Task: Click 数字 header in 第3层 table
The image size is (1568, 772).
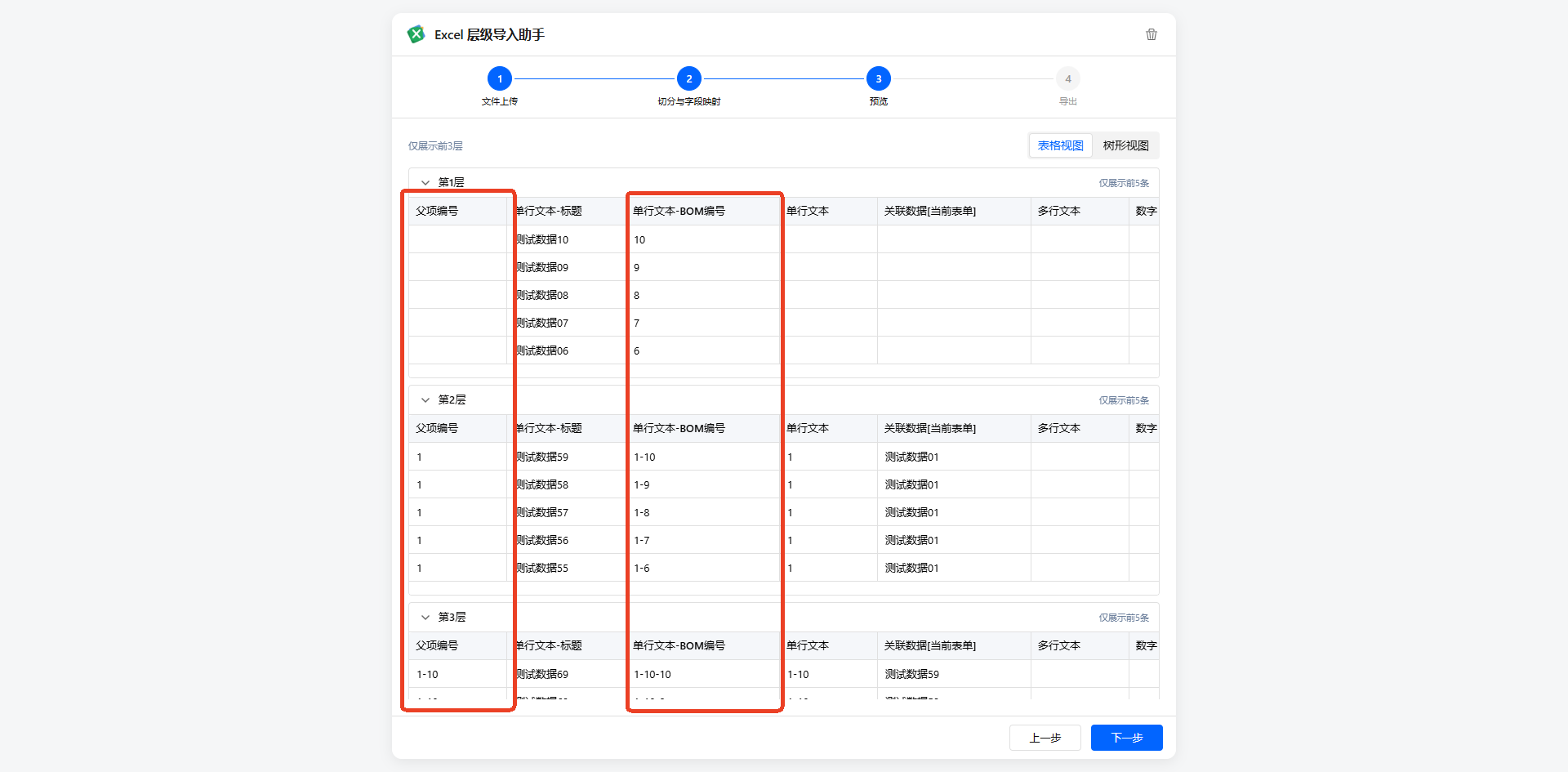Action: (x=1144, y=645)
